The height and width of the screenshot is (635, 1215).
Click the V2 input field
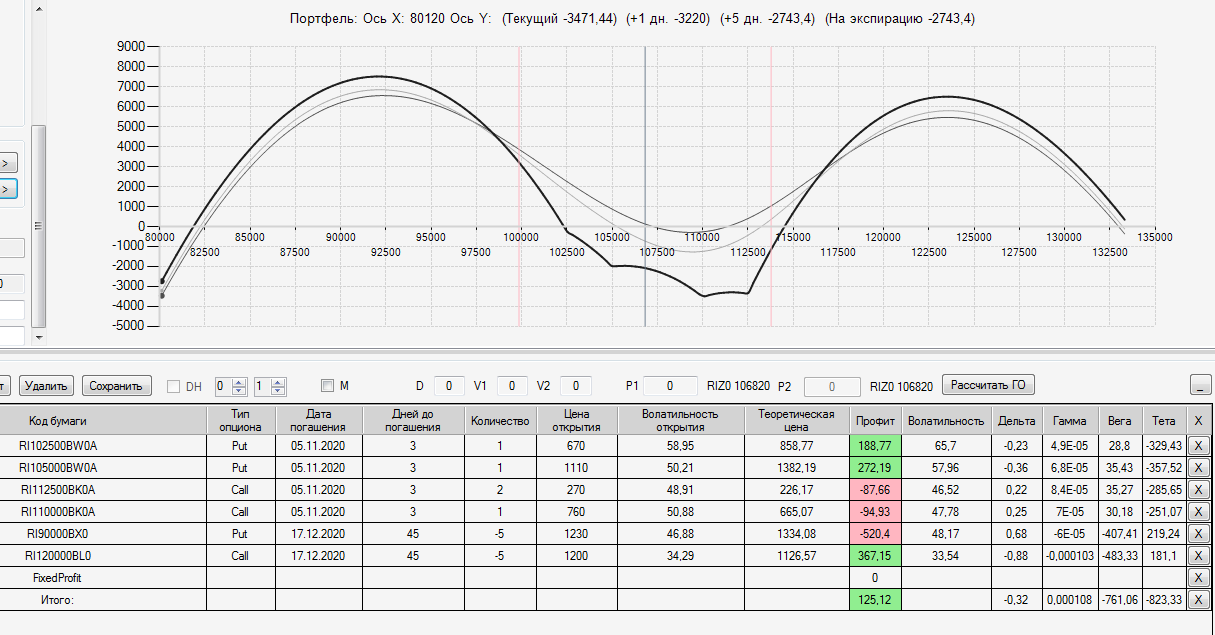[x=575, y=386]
